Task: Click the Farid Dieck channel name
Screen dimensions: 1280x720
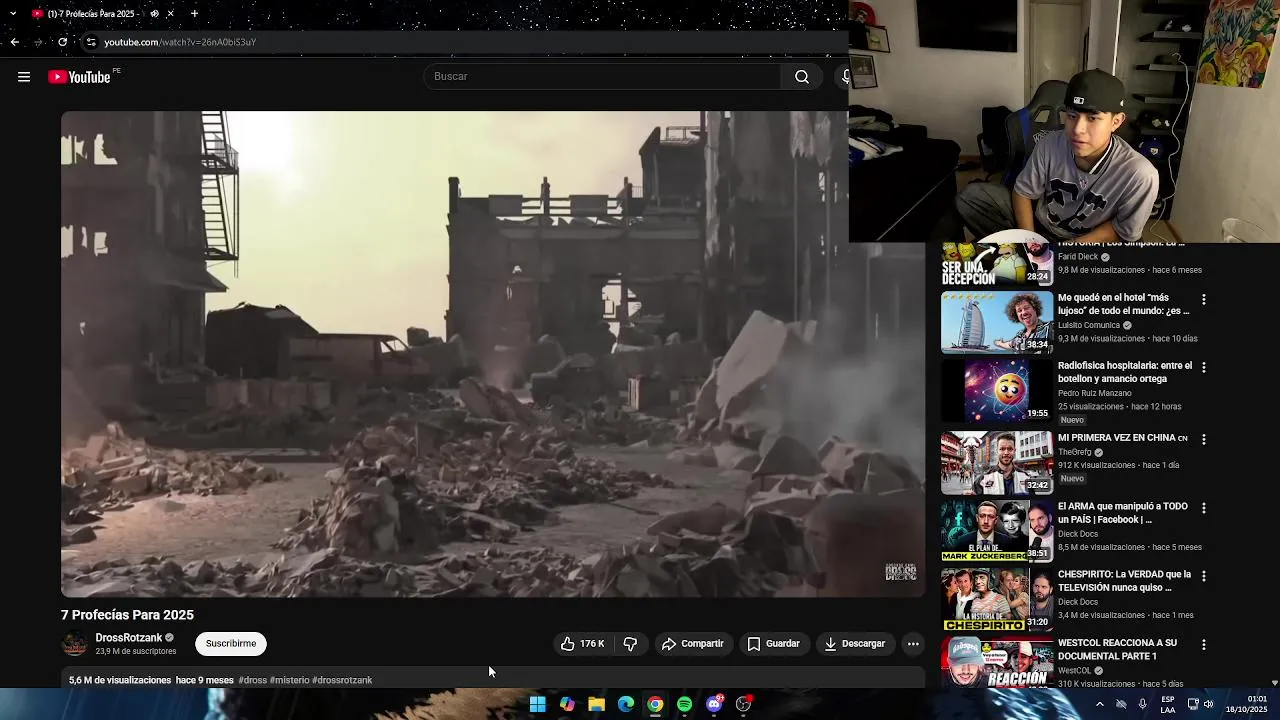Action: tap(1078, 257)
